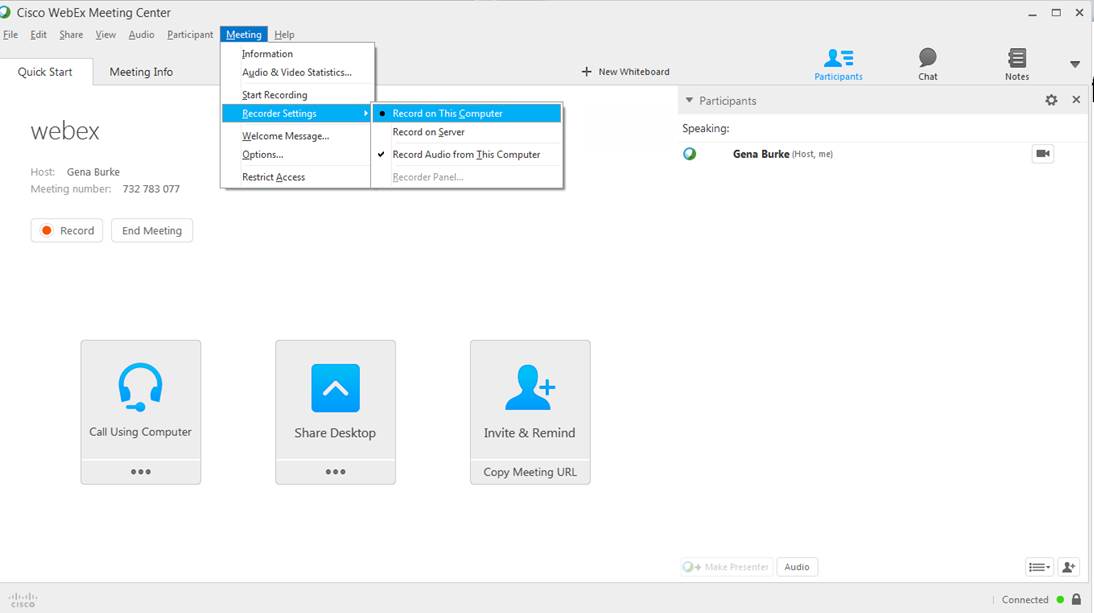Open Share Desktop more options
The height and width of the screenshot is (613, 1094).
tap(335, 471)
